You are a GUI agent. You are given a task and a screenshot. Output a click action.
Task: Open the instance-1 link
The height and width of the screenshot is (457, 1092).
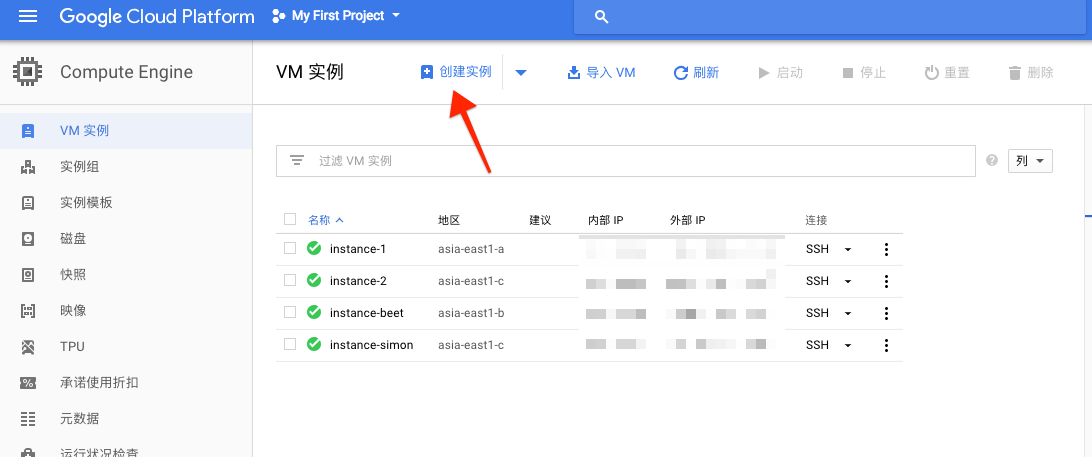pyautogui.click(x=358, y=249)
